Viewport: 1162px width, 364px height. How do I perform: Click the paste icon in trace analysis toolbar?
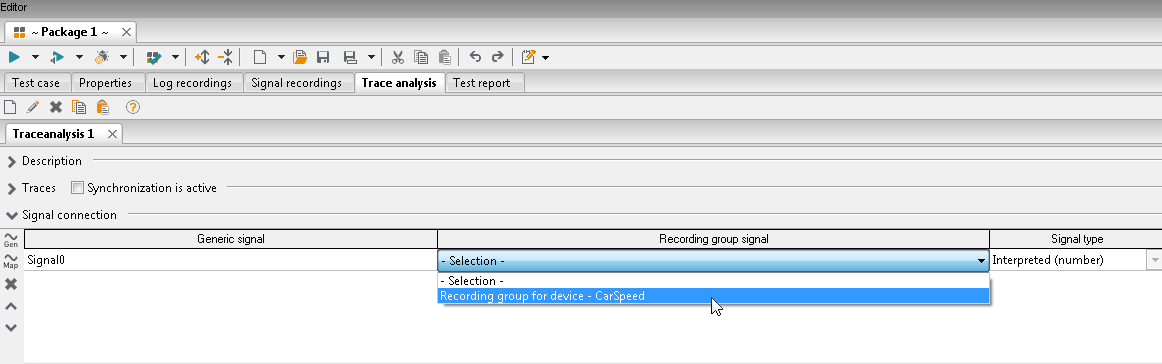coord(103,107)
